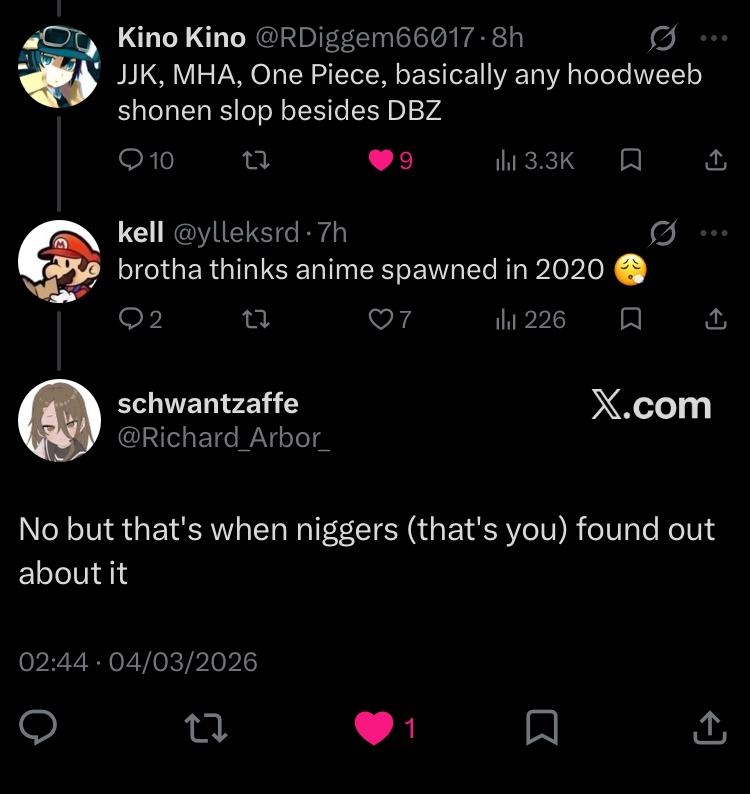
Task: Reply to Kino Kino's post
Action: (x=132, y=160)
